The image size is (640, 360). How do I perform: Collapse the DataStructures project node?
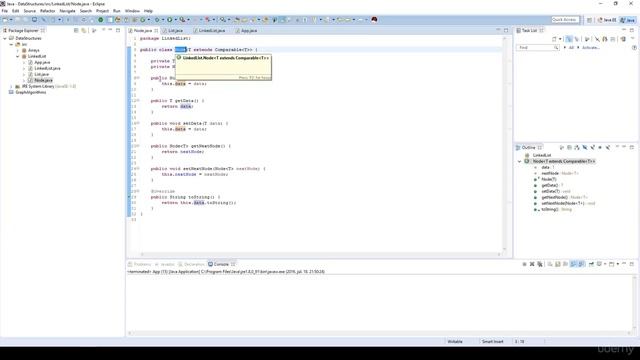click(x=5, y=38)
